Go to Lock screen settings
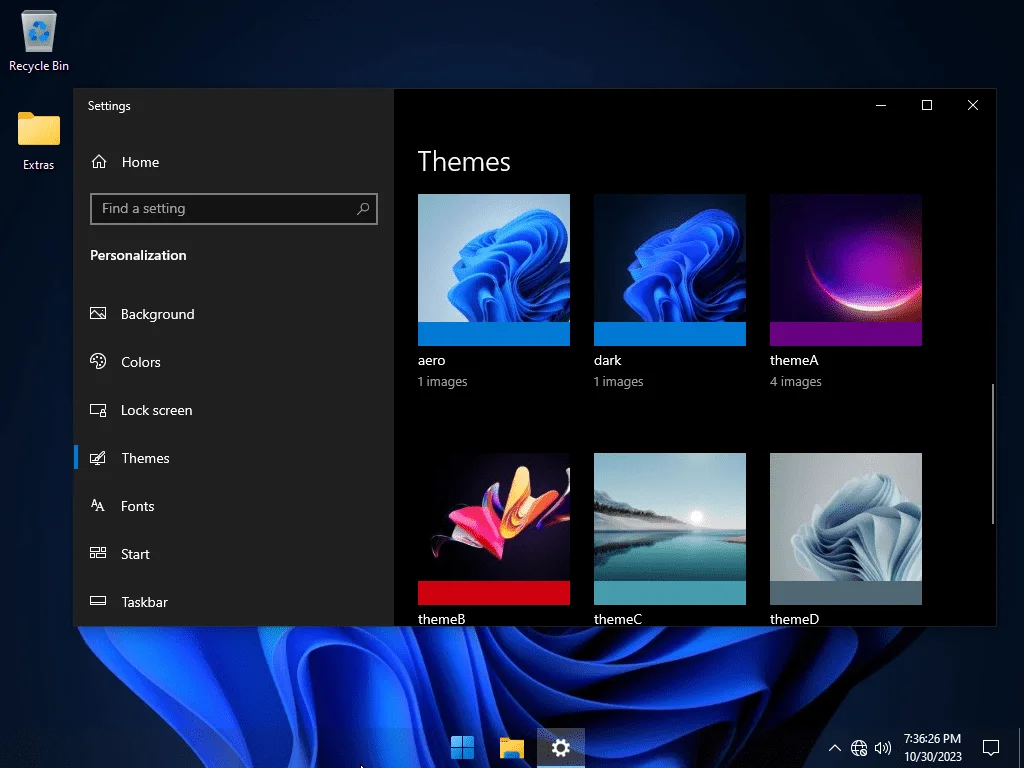The image size is (1024, 768). 234,410
